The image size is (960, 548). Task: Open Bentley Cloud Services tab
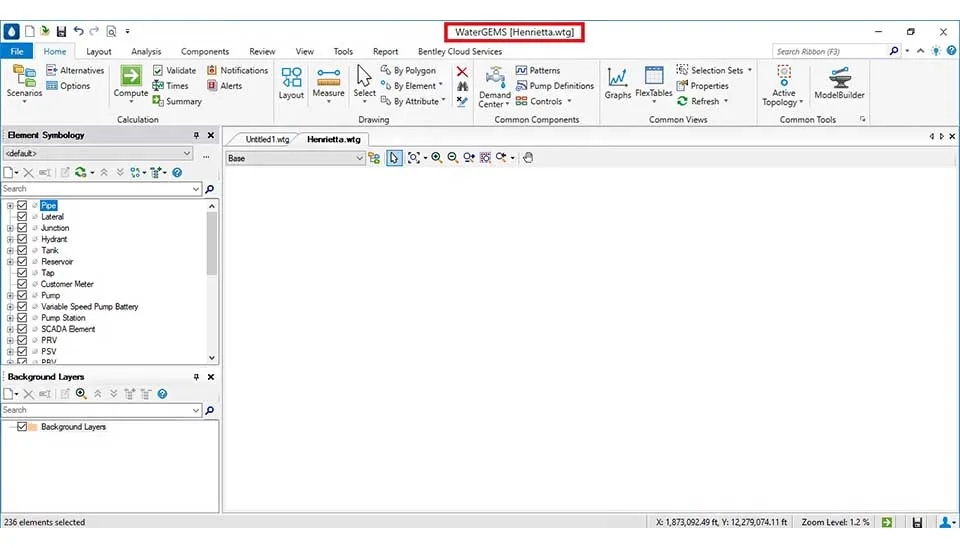click(460, 51)
